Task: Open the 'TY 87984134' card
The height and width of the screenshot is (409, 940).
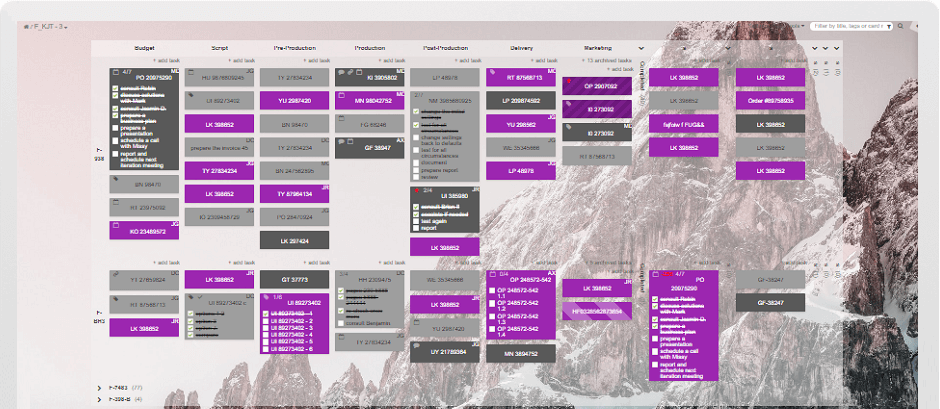Action: pyautogui.click(x=294, y=194)
